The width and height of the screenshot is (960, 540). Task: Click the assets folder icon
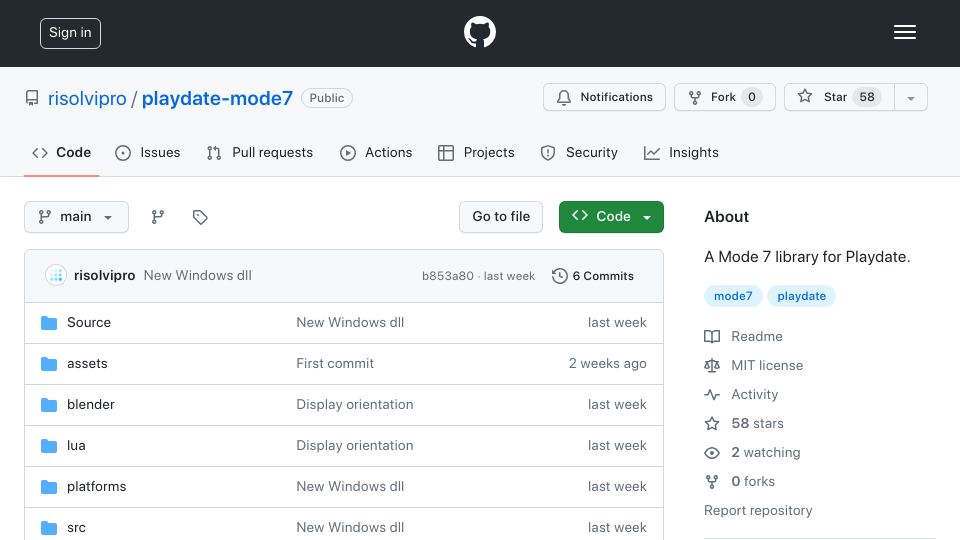click(49, 364)
